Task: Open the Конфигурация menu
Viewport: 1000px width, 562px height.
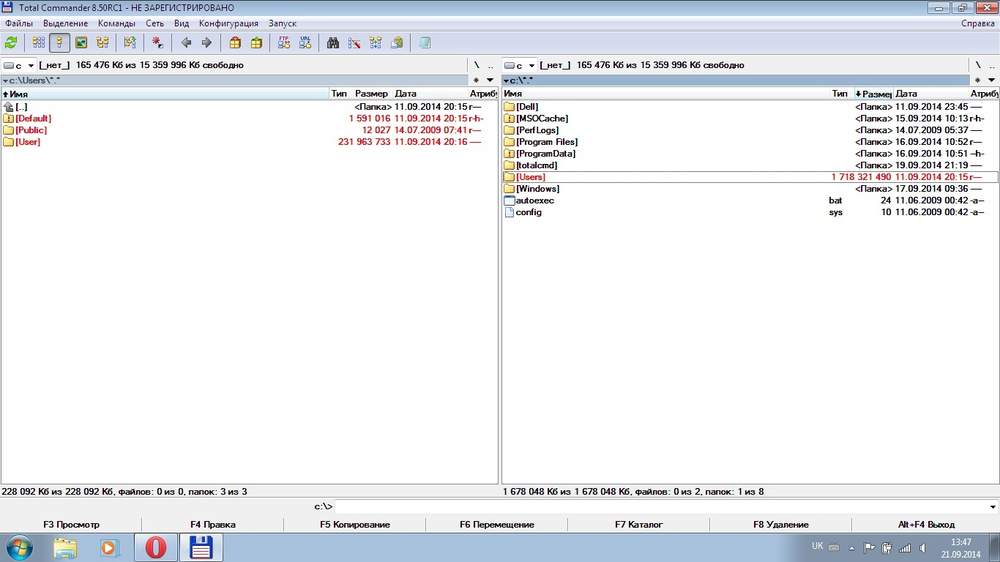Action: point(228,23)
